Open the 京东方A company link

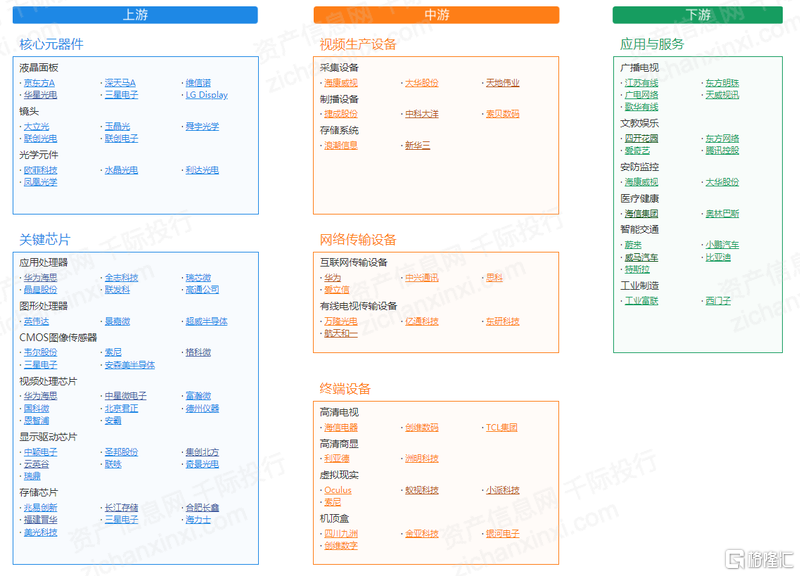click(x=39, y=83)
